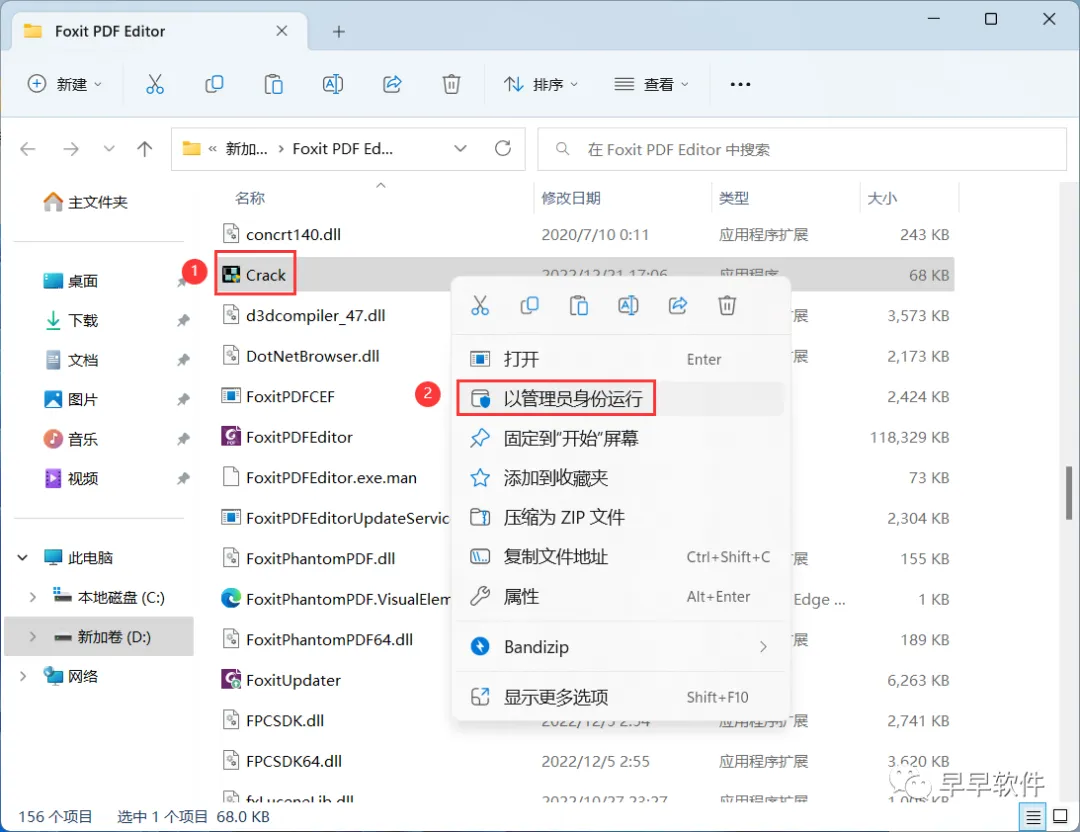The width and height of the screenshot is (1080, 832).
Task: Click 显示更多选项 menu entry
Action: (x=621, y=697)
